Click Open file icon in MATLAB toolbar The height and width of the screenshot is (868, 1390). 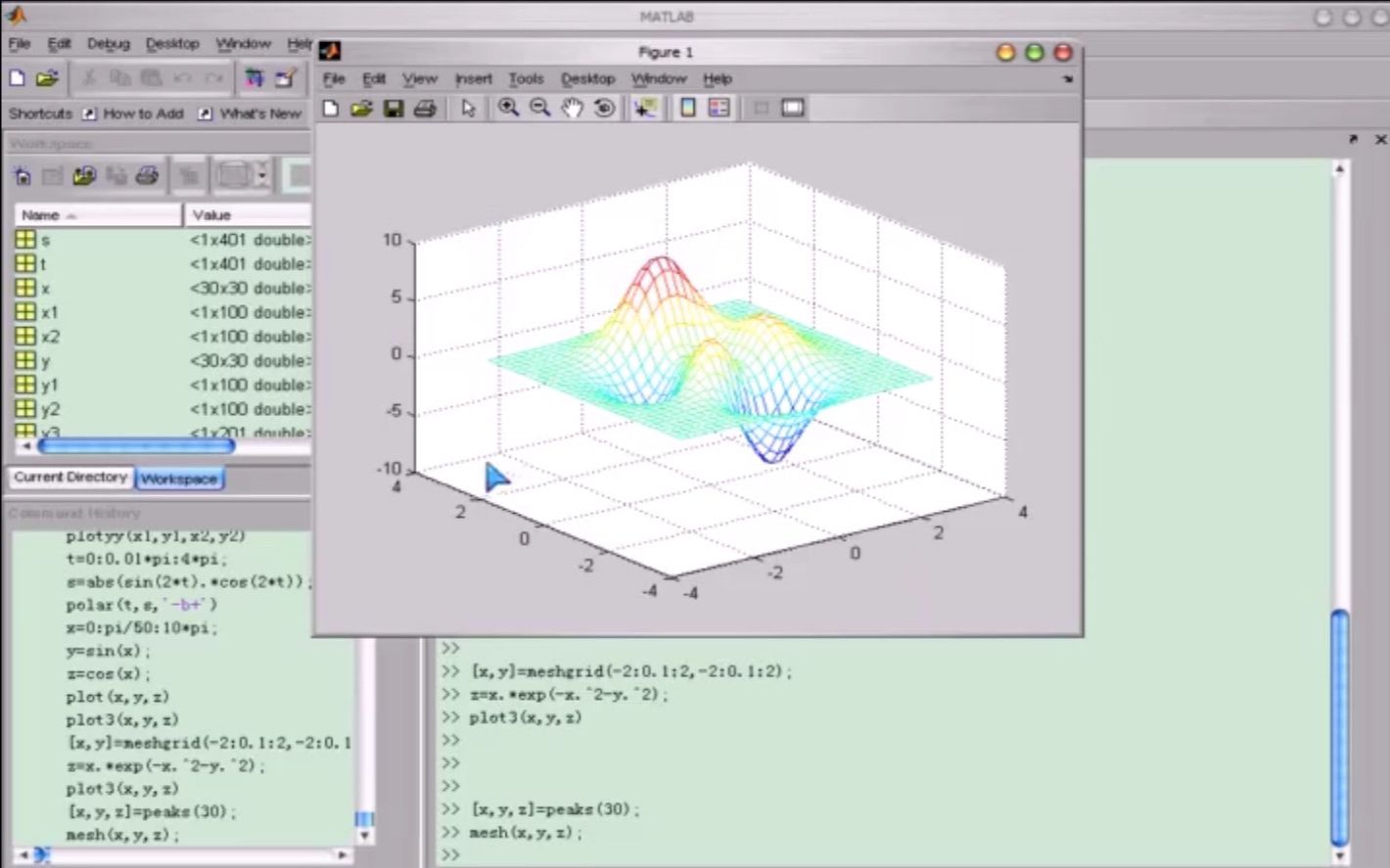47,78
